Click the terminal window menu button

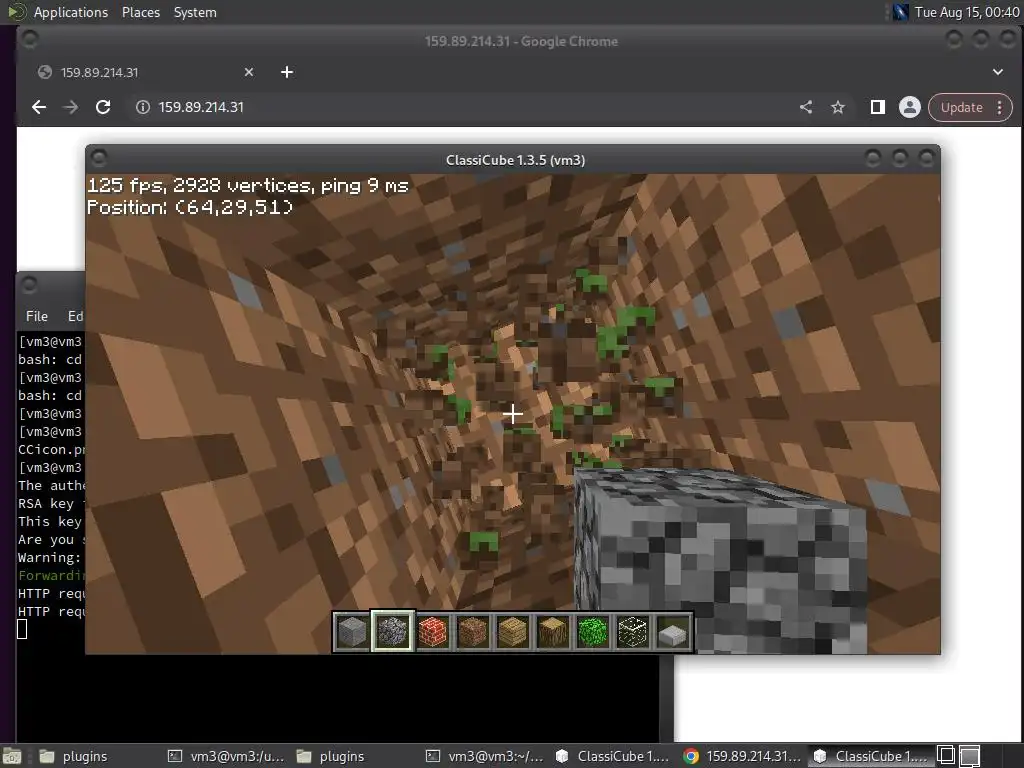[29, 285]
